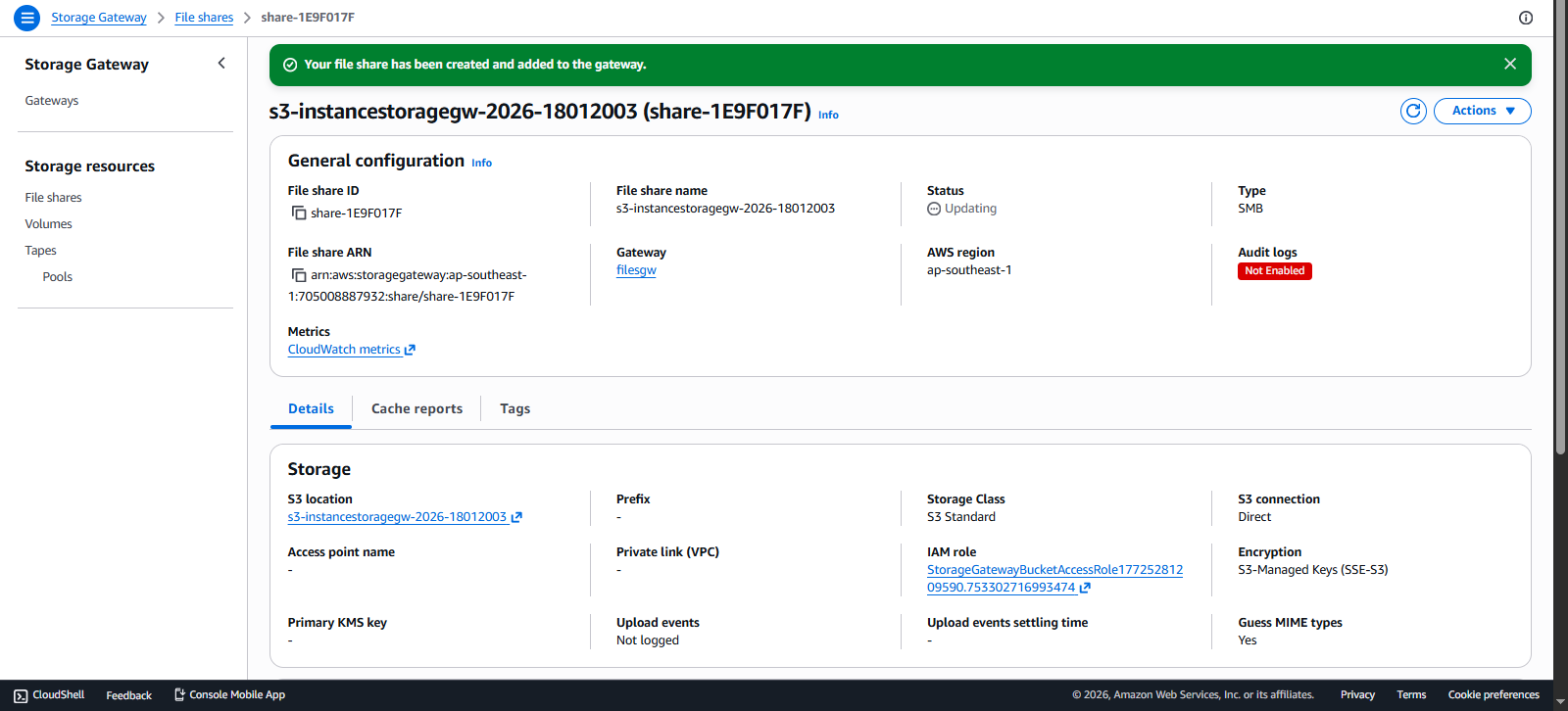Open the Privacy footer link
This screenshot has width=1568, height=711.
1357,695
